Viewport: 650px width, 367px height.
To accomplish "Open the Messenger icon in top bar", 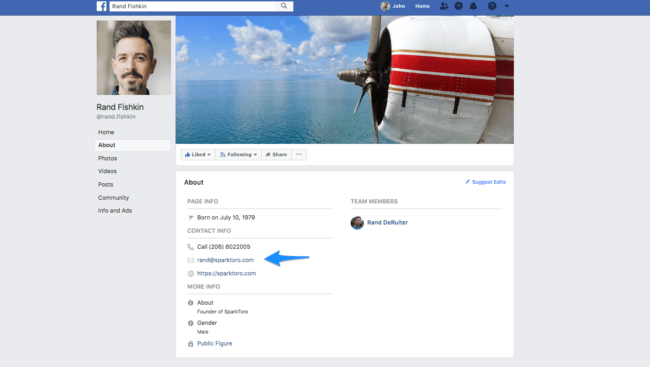I will [x=458, y=6].
